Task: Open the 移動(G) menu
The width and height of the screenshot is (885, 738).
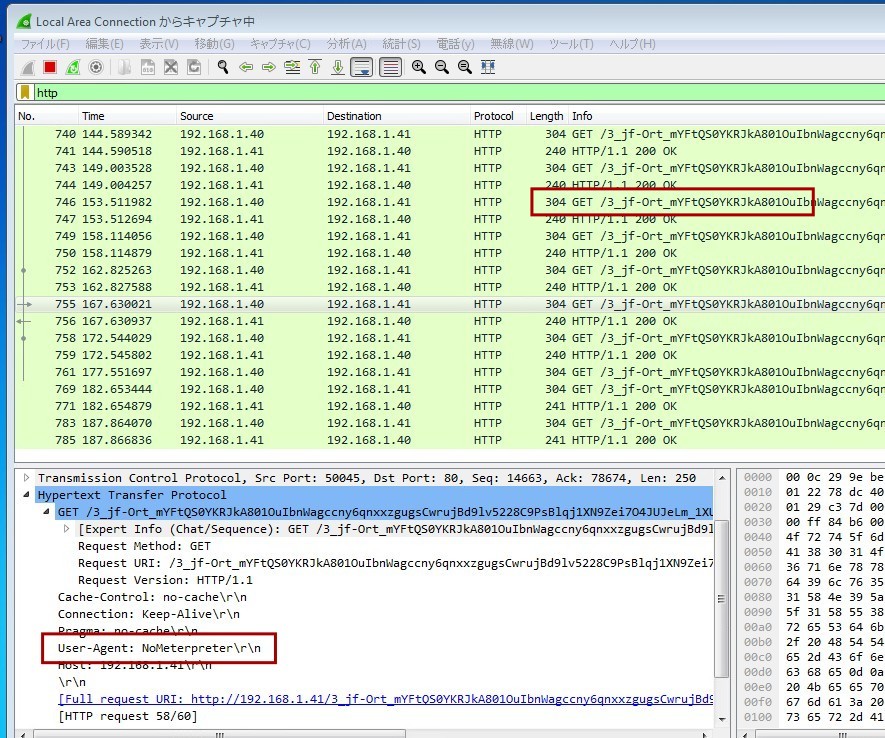Action: (x=214, y=44)
